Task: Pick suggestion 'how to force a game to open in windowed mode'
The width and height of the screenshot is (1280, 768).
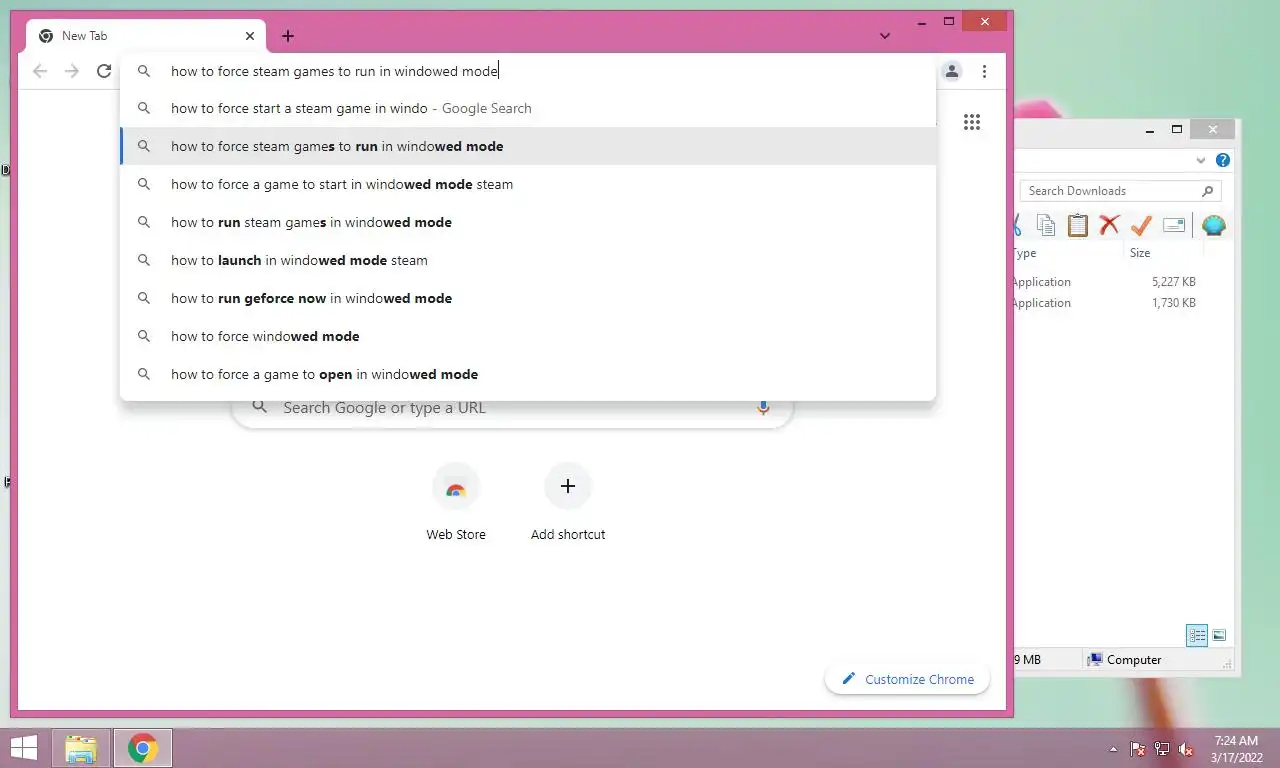Action: pos(528,374)
